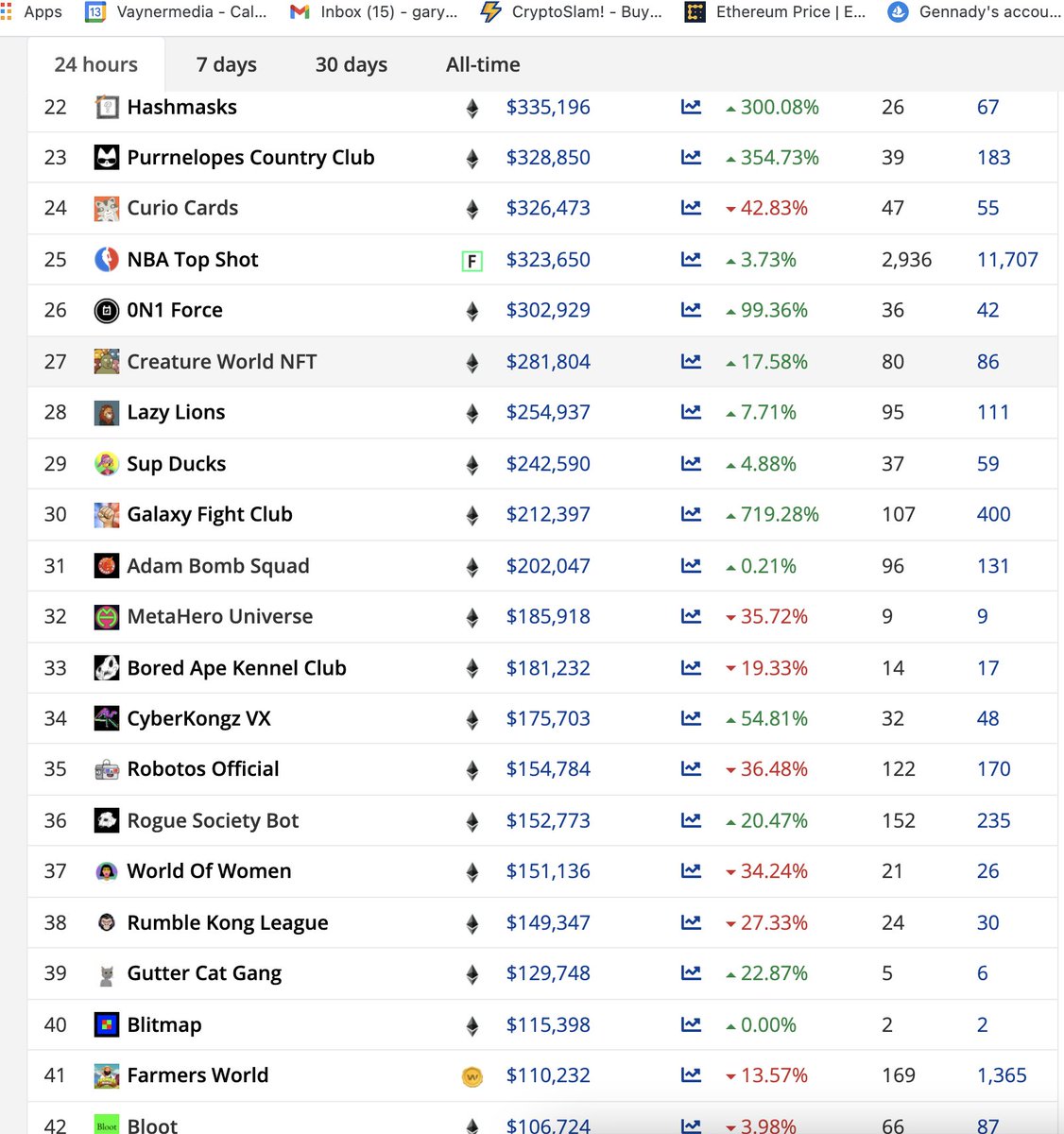Open the Apps bookmark
The height and width of the screenshot is (1134, 1064).
tap(31, 12)
